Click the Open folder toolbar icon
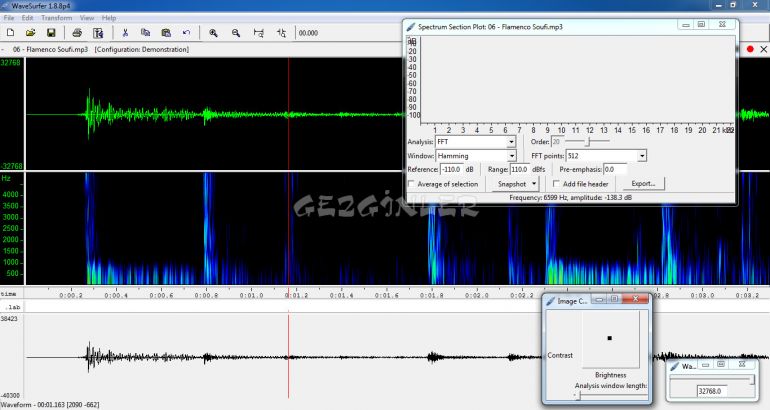Screen dimensions: 770x410 coord(31,33)
